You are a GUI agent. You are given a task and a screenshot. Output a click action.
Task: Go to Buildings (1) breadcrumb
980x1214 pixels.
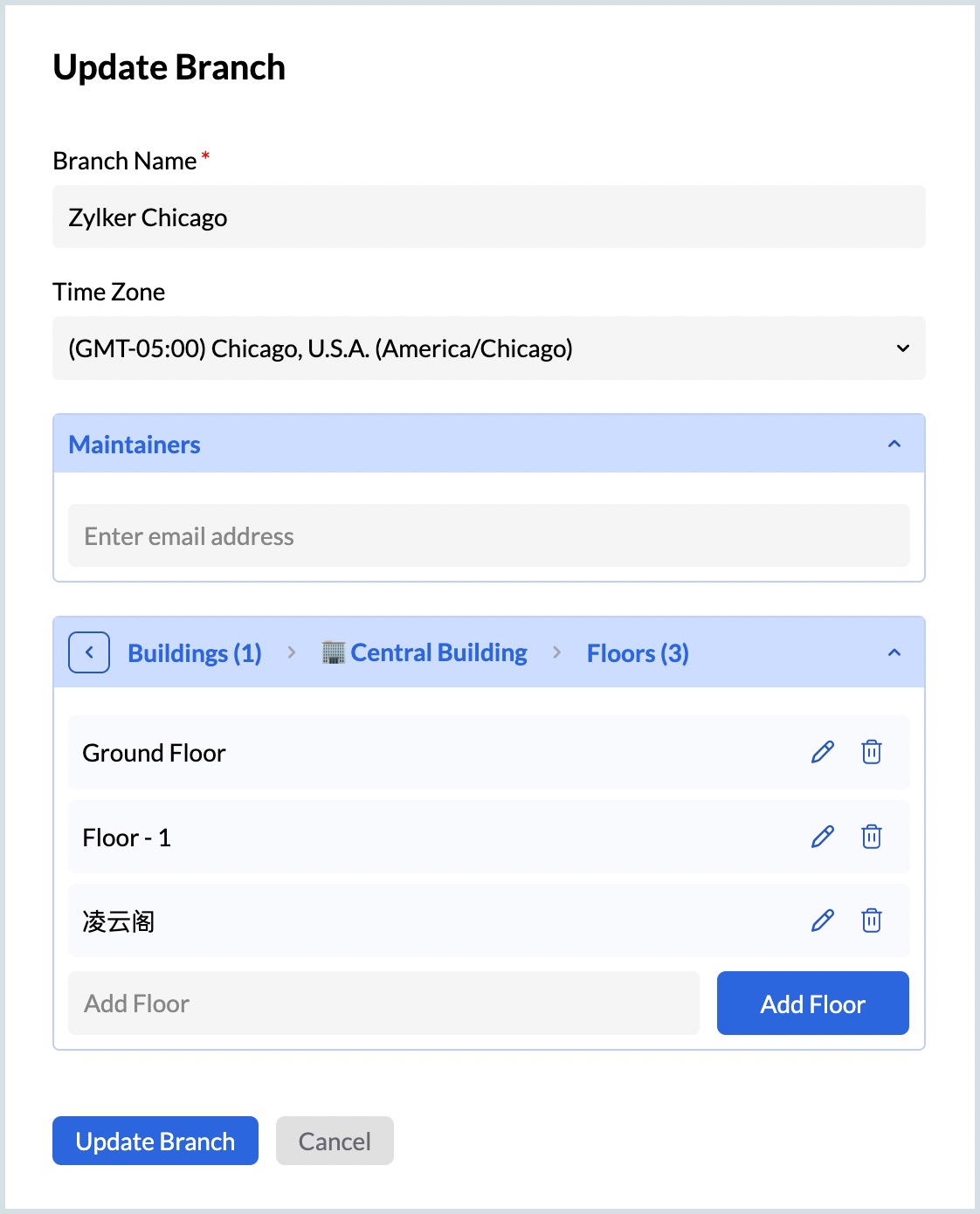[x=195, y=653]
